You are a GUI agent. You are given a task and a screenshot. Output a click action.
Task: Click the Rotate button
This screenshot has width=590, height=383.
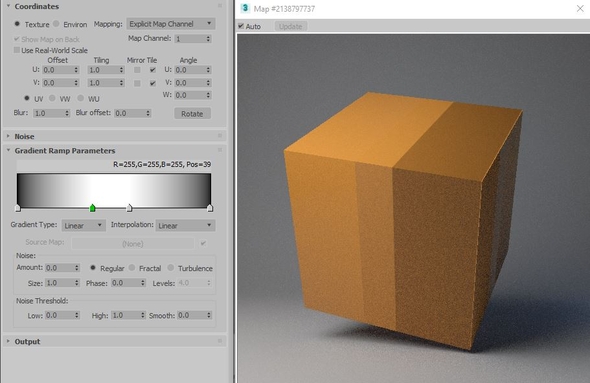point(192,114)
